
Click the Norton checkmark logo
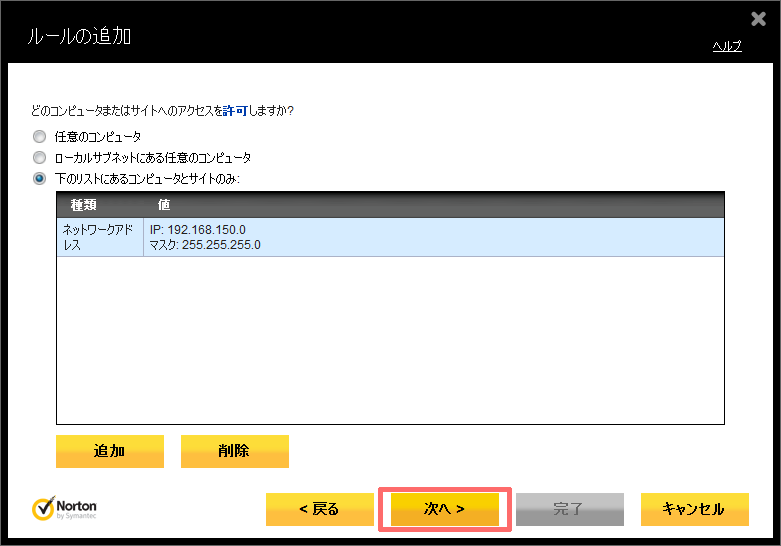point(43,507)
